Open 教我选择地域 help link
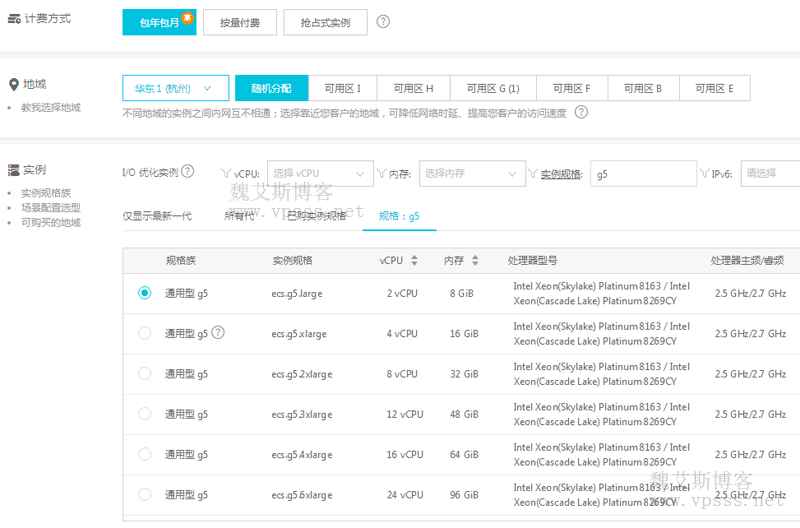The image size is (800, 528). click(51, 107)
